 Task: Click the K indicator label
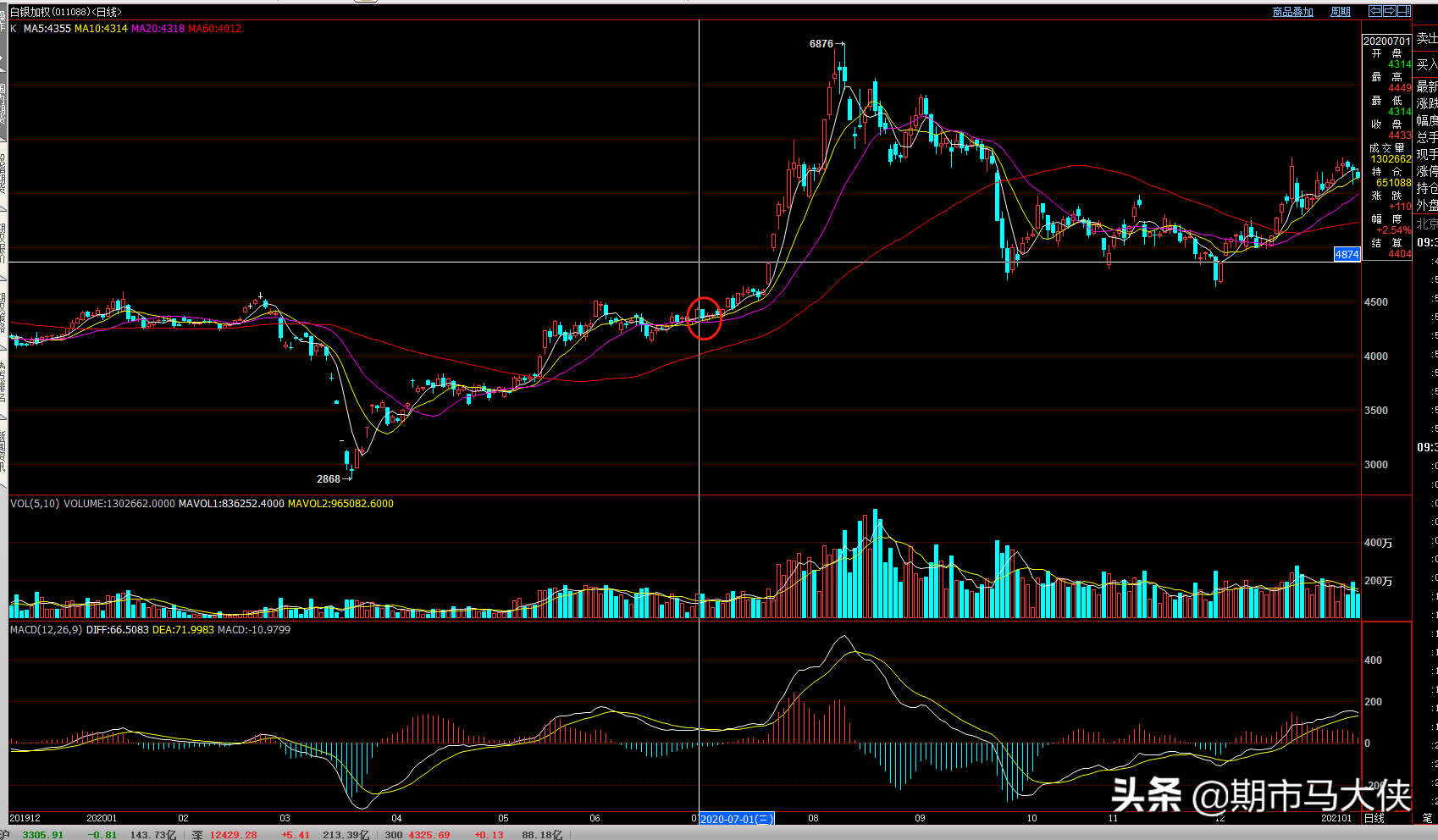pos(14,29)
